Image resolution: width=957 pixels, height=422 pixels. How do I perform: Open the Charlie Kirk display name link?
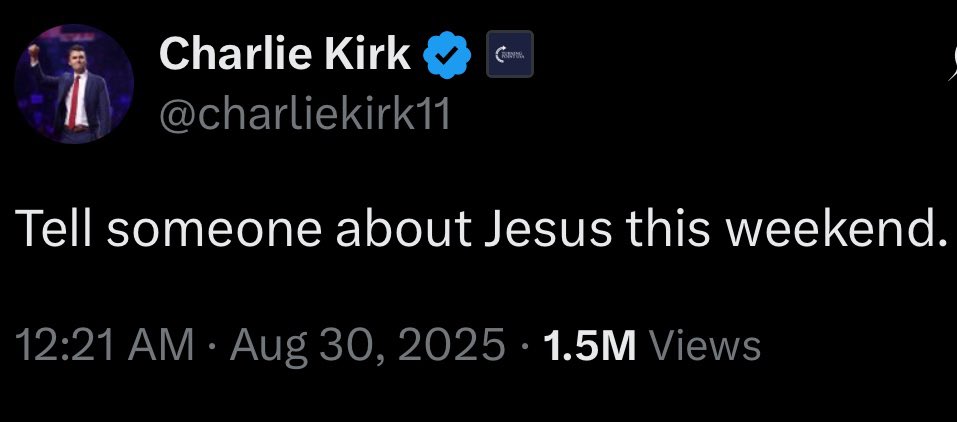(x=285, y=56)
